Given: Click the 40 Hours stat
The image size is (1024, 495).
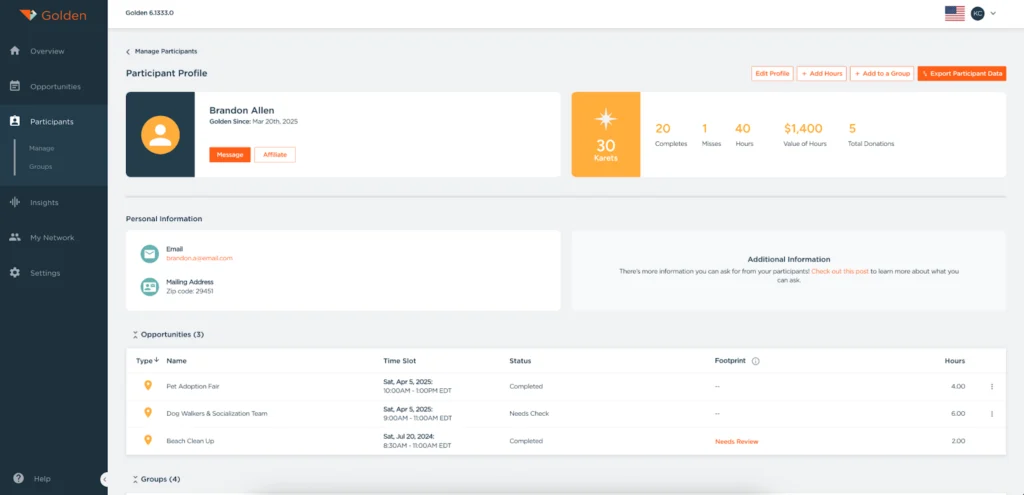Looking at the screenshot, I should tap(744, 135).
